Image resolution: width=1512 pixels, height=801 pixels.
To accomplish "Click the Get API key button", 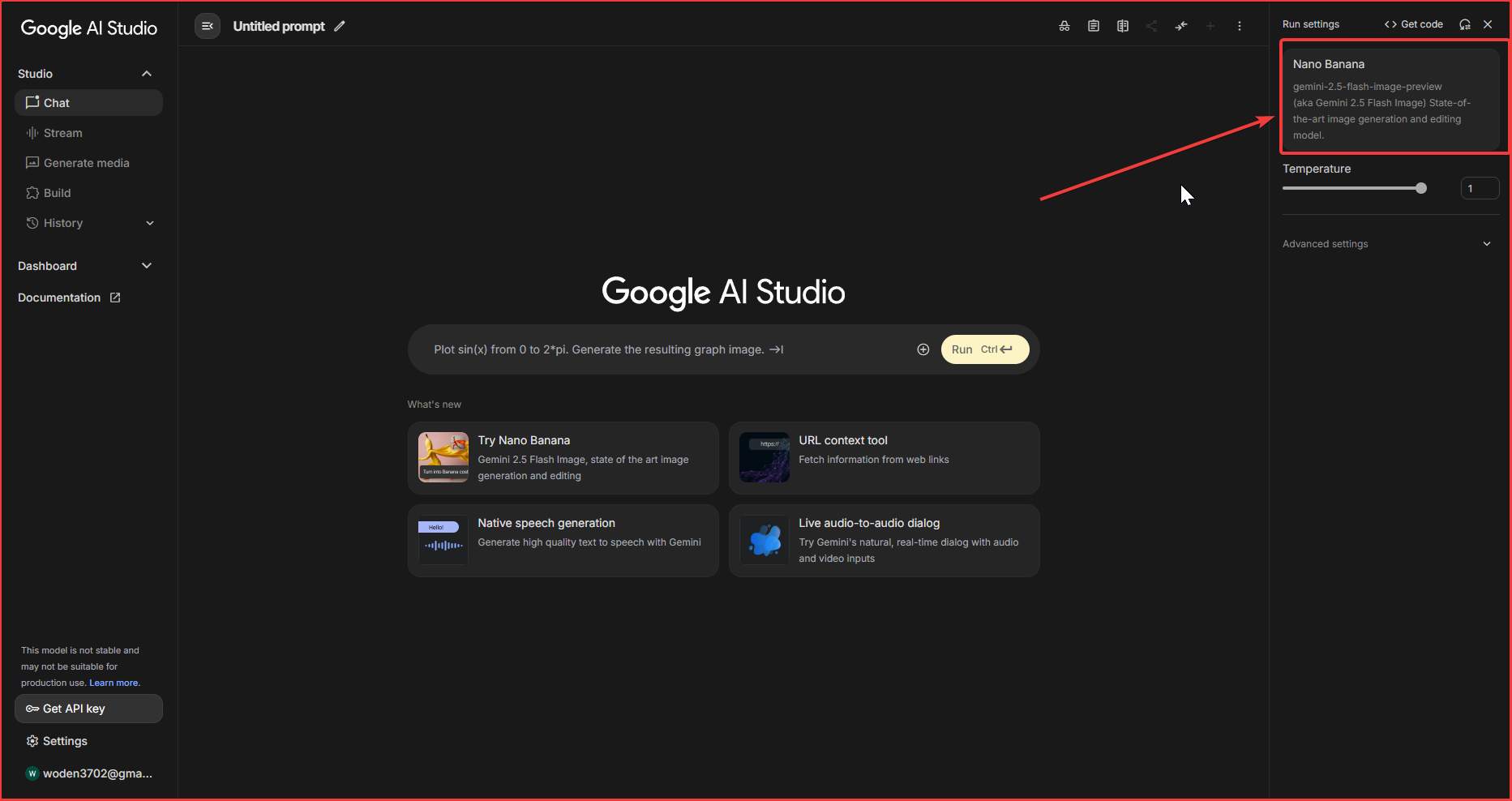I will [88, 709].
